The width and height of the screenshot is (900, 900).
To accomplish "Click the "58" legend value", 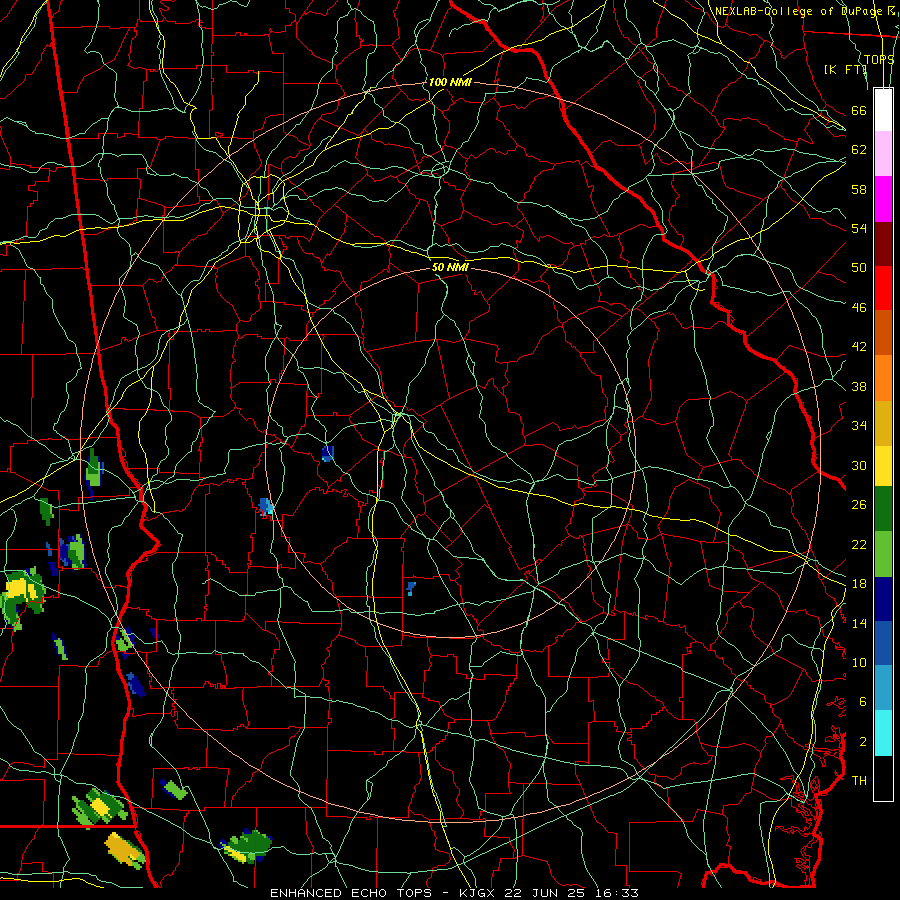I will pyautogui.click(x=859, y=189).
